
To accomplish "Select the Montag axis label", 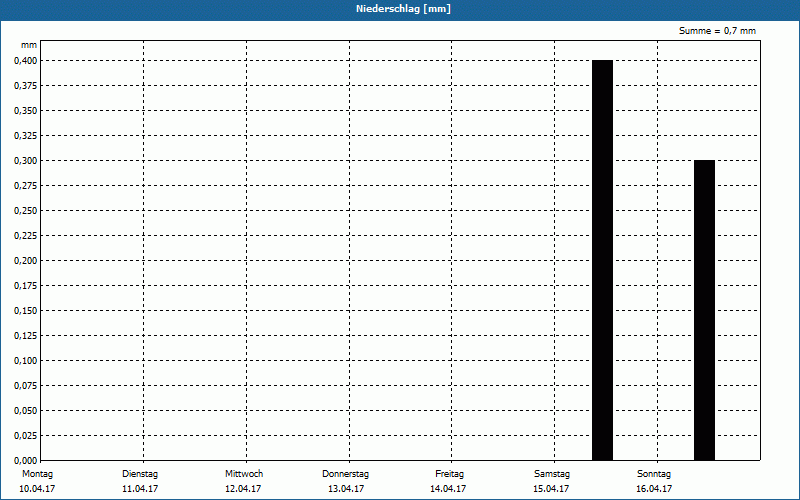I will pos(37,474).
